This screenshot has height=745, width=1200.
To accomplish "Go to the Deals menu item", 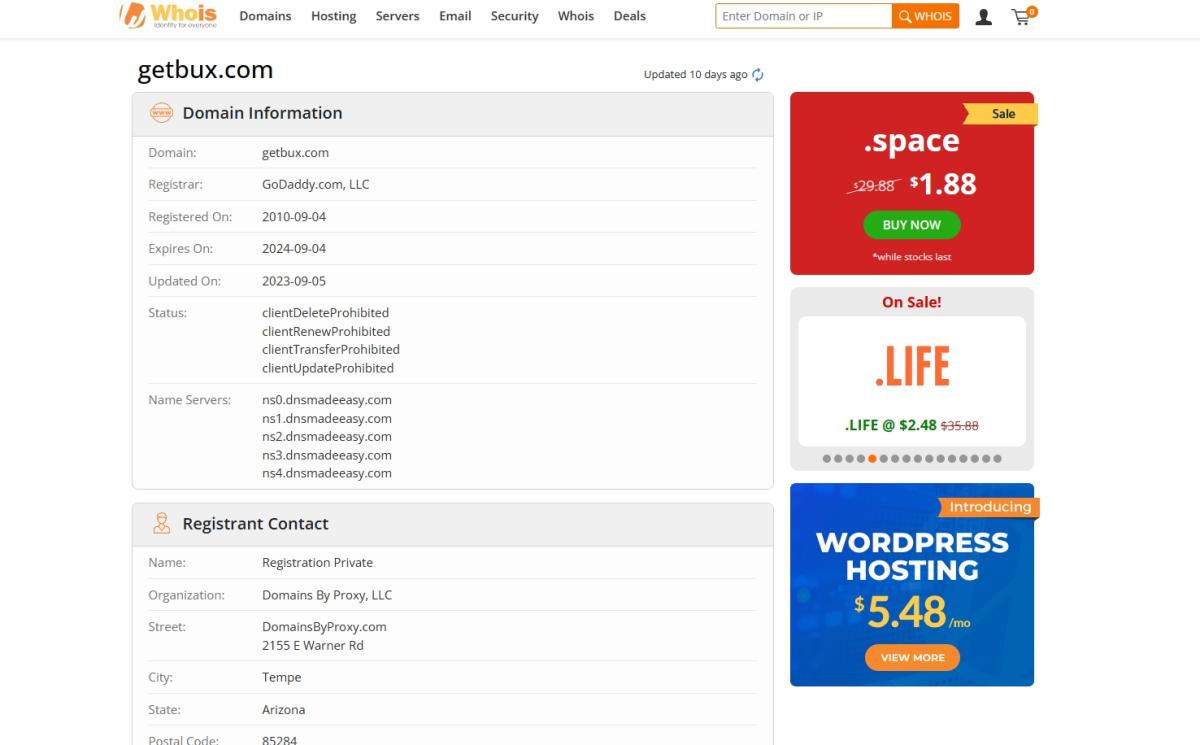I will point(629,16).
